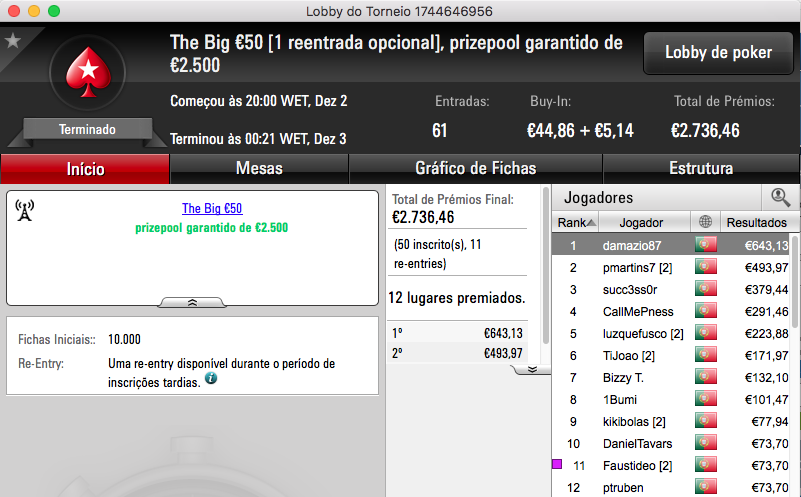Click kikibolas's Portugal flag
Image resolution: width=801 pixels, height=497 pixels.
(705, 421)
